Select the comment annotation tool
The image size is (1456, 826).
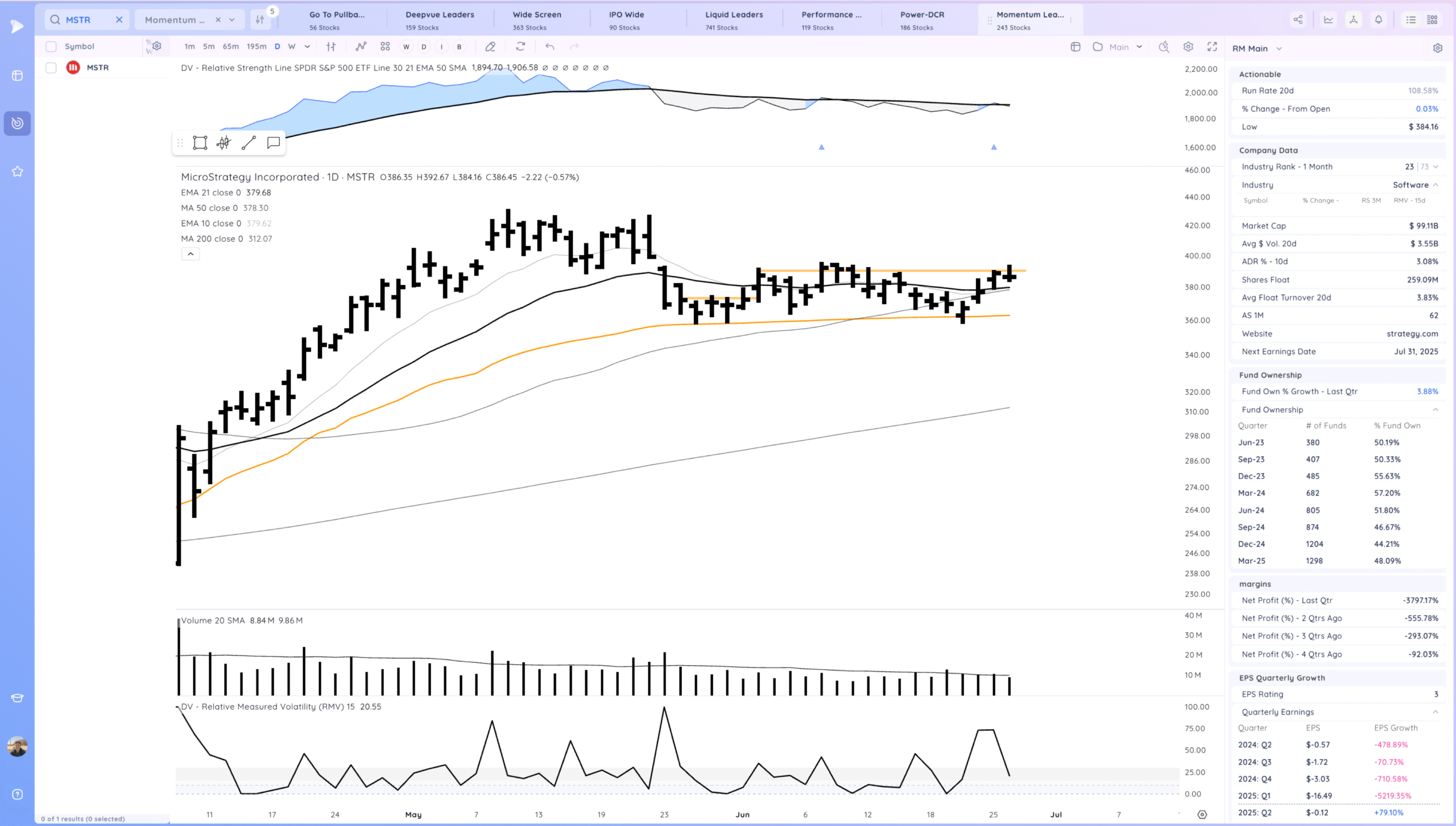pos(274,143)
